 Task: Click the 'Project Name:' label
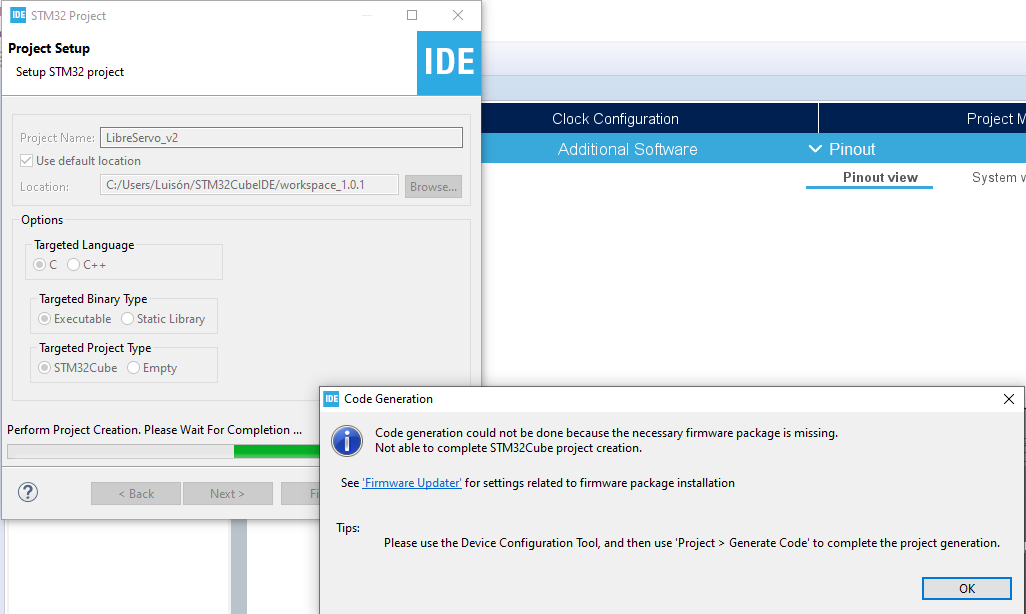click(58, 138)
